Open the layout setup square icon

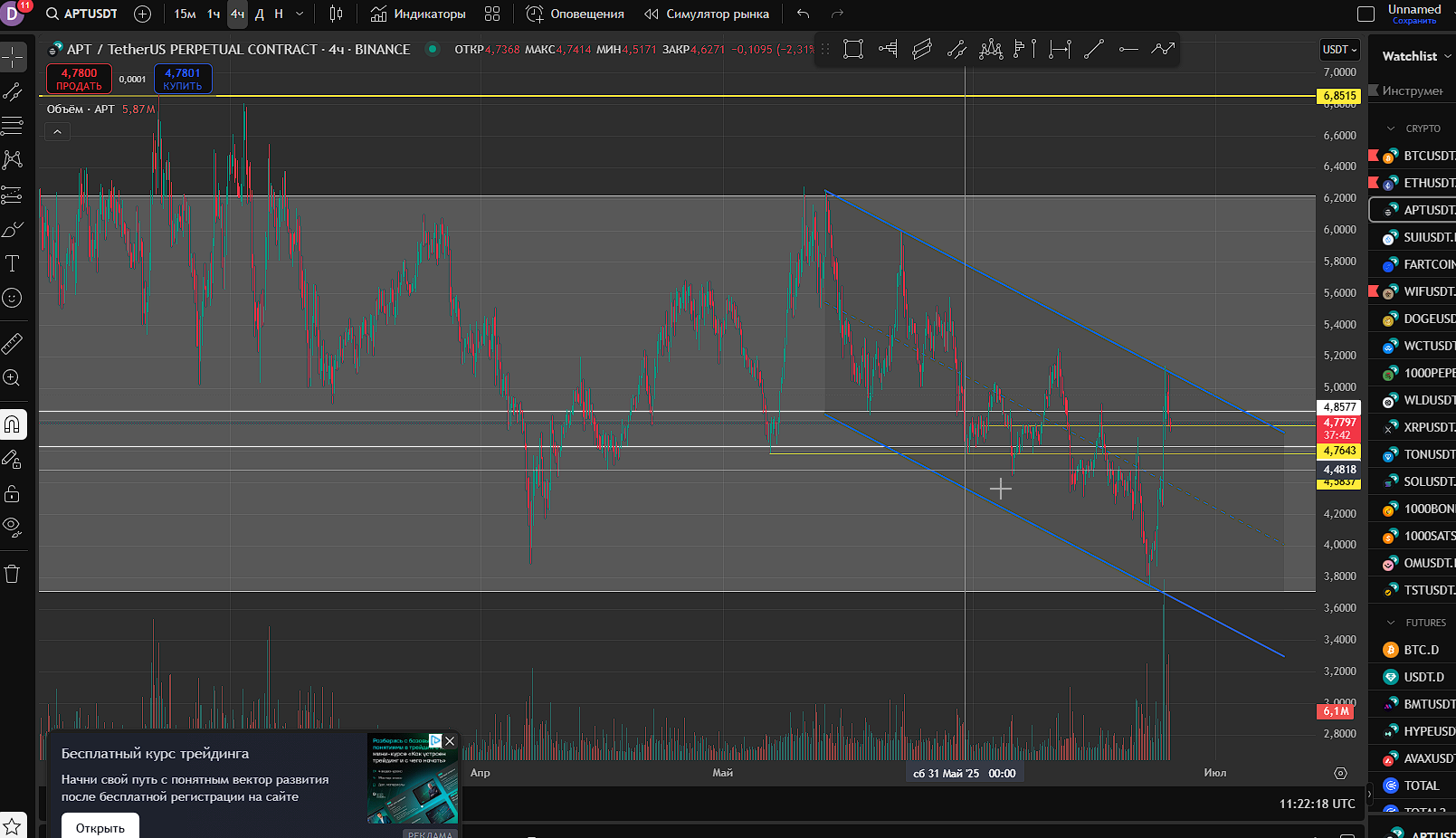pos(1366,14)
